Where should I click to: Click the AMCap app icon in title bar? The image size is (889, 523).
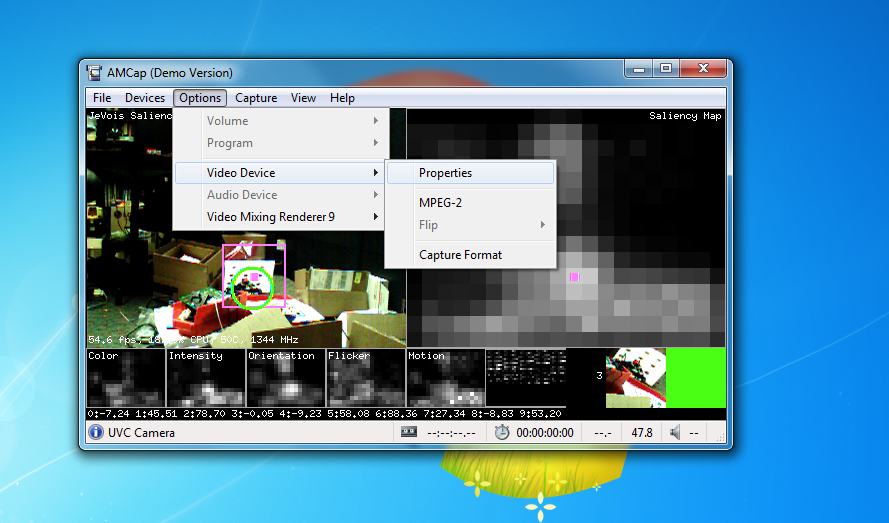(94, 73)
